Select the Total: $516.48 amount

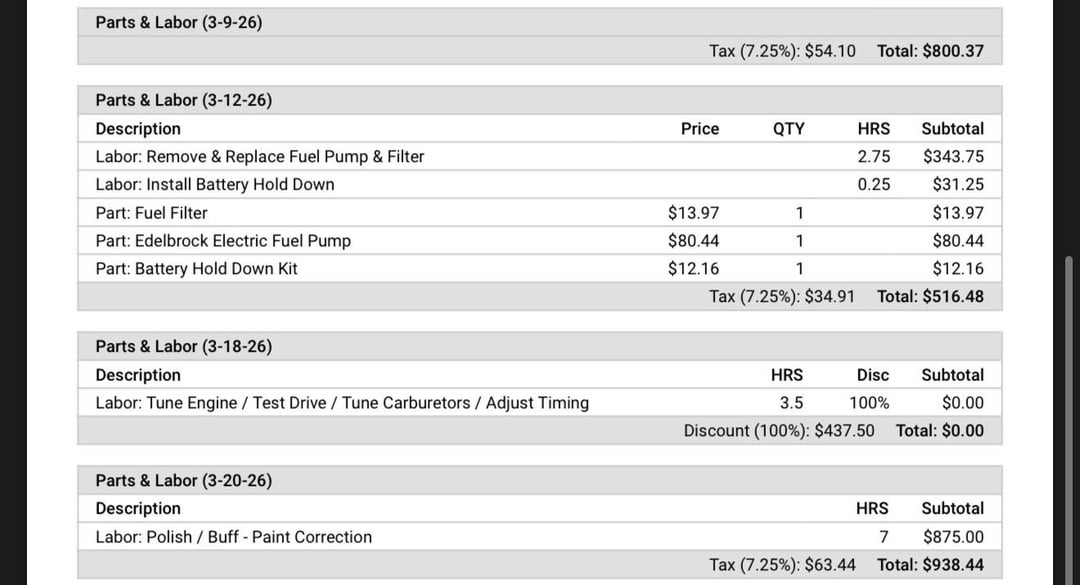(930, 296)
